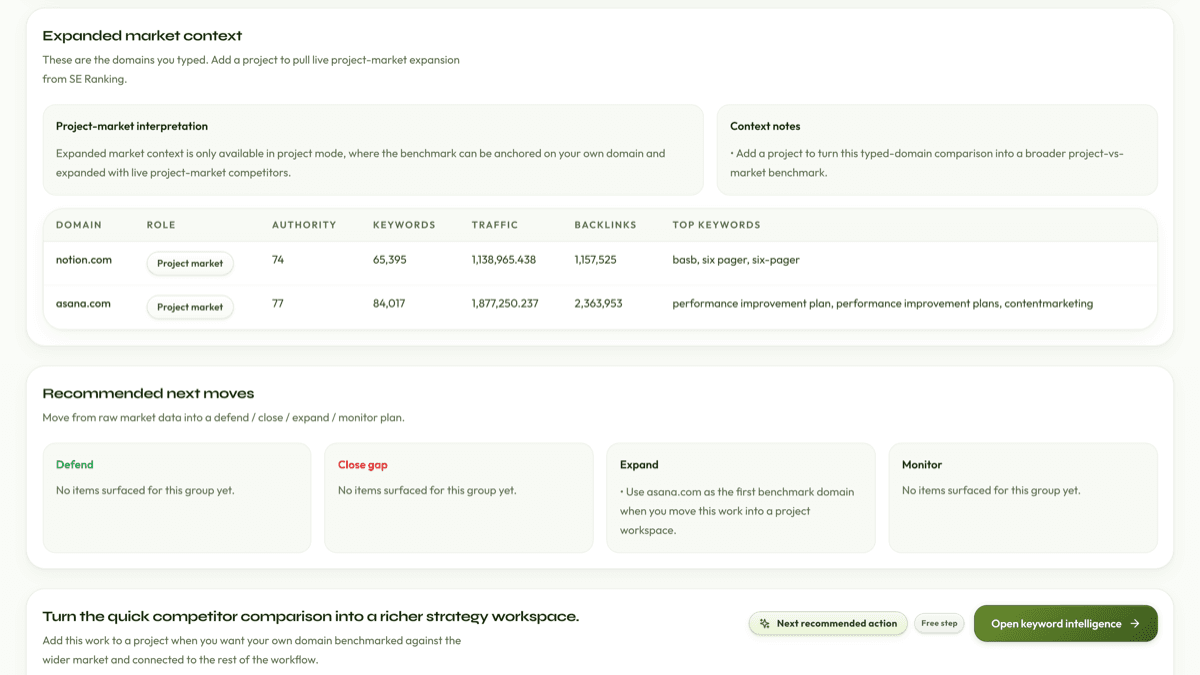
Task: Click traffic value 1,138,965.438
Action: (504, 260)
